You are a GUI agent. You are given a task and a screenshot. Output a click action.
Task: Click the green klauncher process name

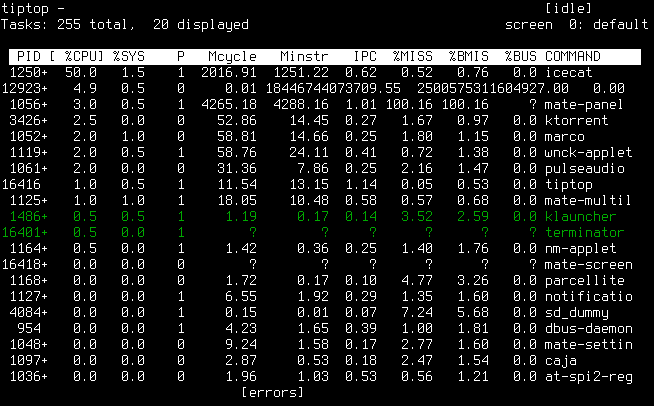(581, 217)
